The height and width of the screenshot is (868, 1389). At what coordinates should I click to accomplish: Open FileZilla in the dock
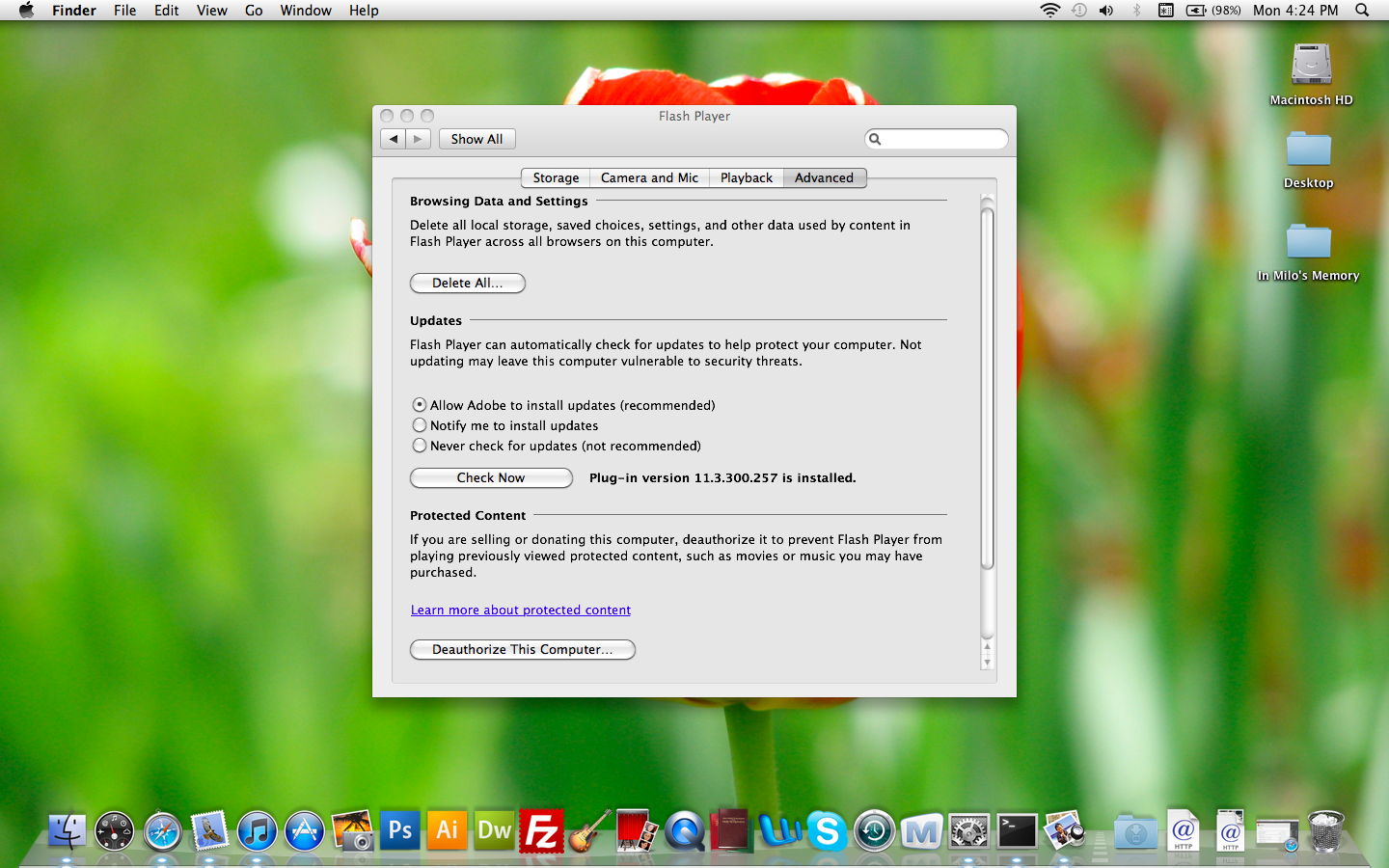(541, 830)
